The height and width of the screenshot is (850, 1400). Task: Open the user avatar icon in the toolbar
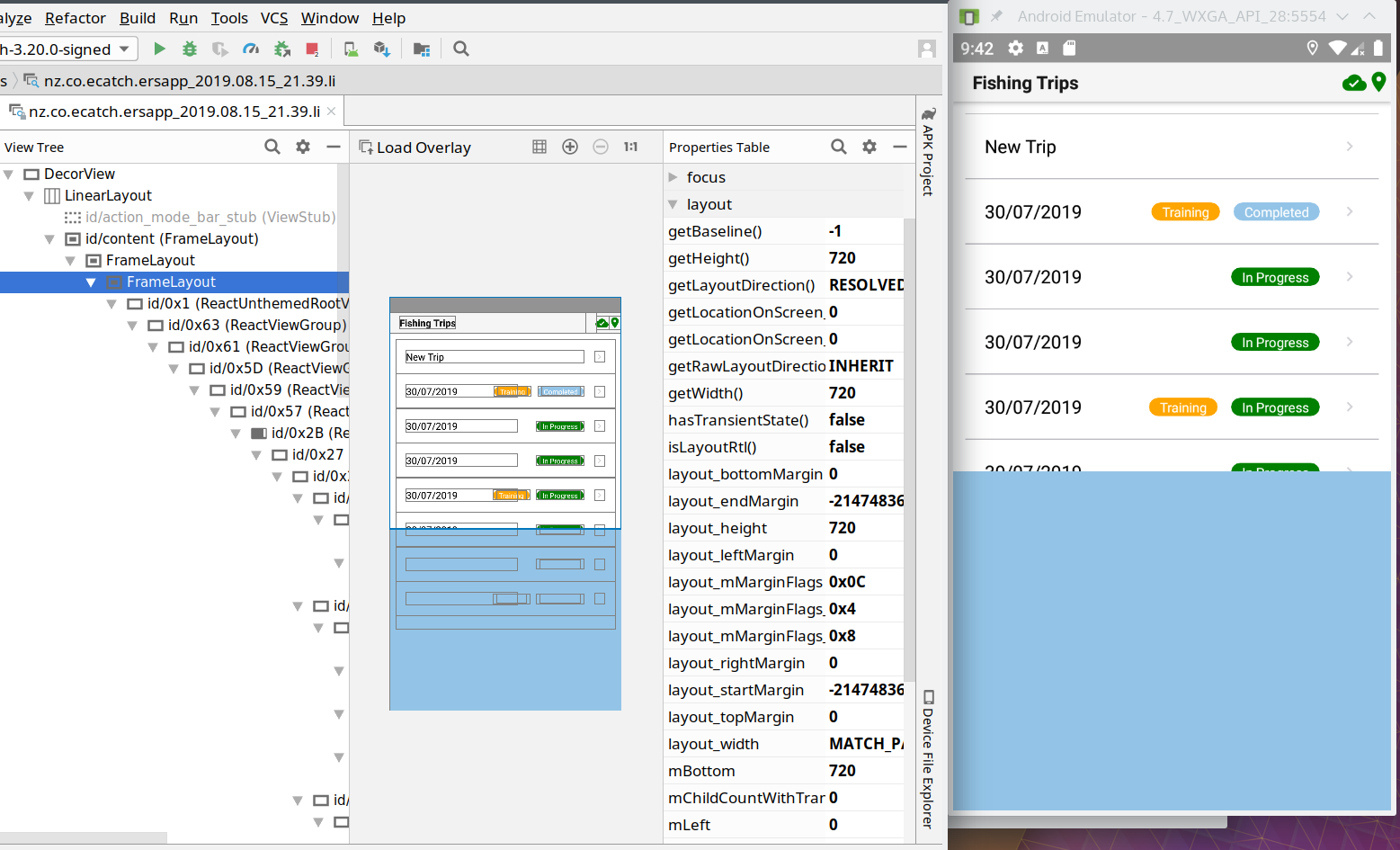(x=927, y=49)
